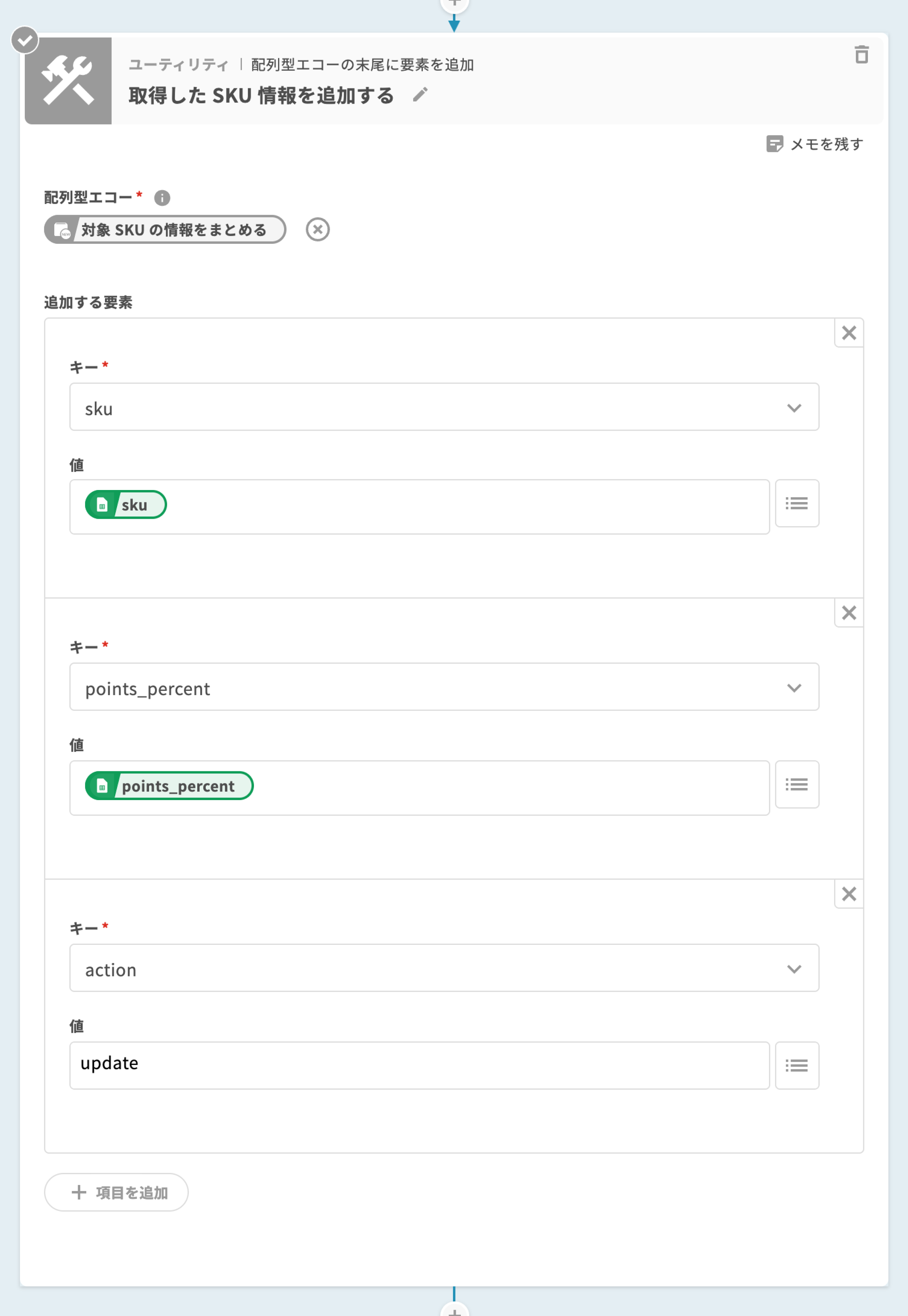The image size is (908, 1316).
Task: Click the 対象 SKU の情報をまとめる pill
Action: (165, 229)
